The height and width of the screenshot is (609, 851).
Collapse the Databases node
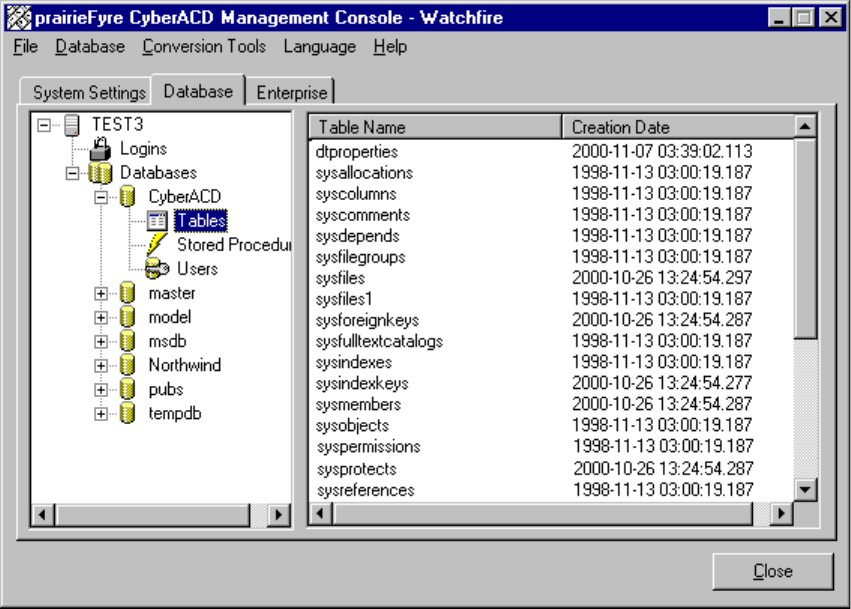point(72,174)
